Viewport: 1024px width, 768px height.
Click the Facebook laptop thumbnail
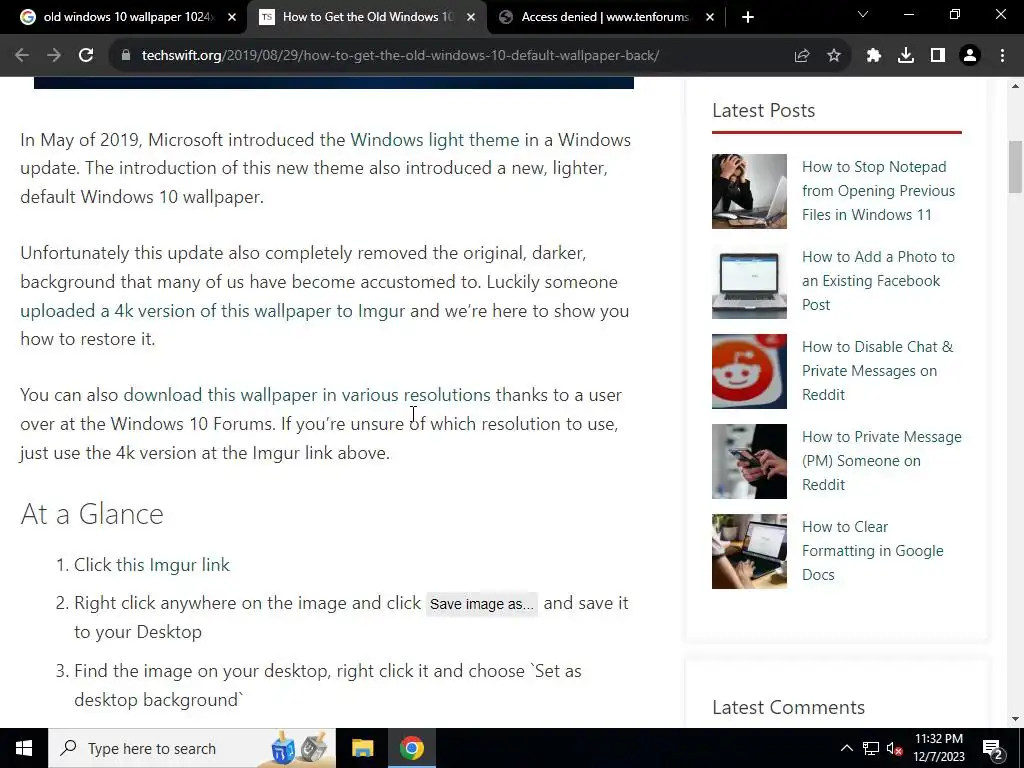coord(749,281)
